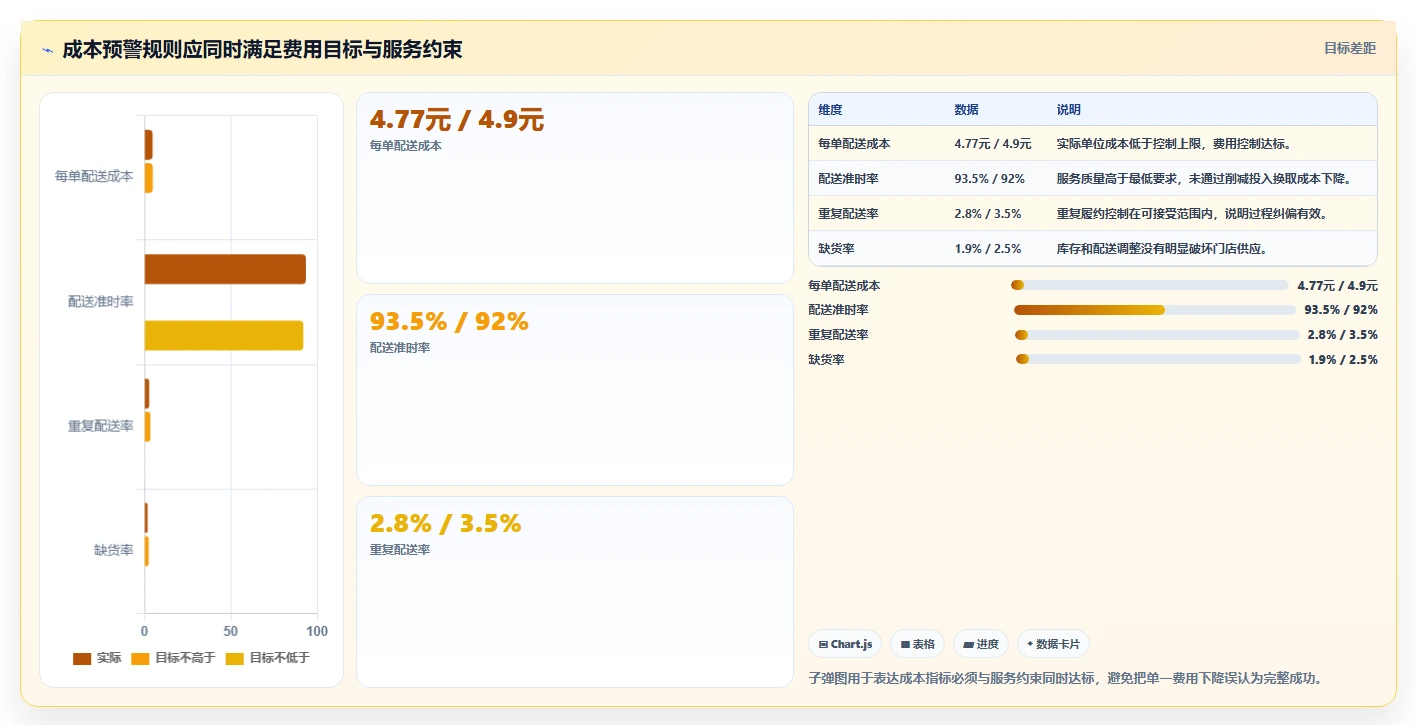The width and height of the screenshot is (1417, 725).
Task: Select the 配送准时率 table row label
Action: pyautogui.click(x=848, y=179)
